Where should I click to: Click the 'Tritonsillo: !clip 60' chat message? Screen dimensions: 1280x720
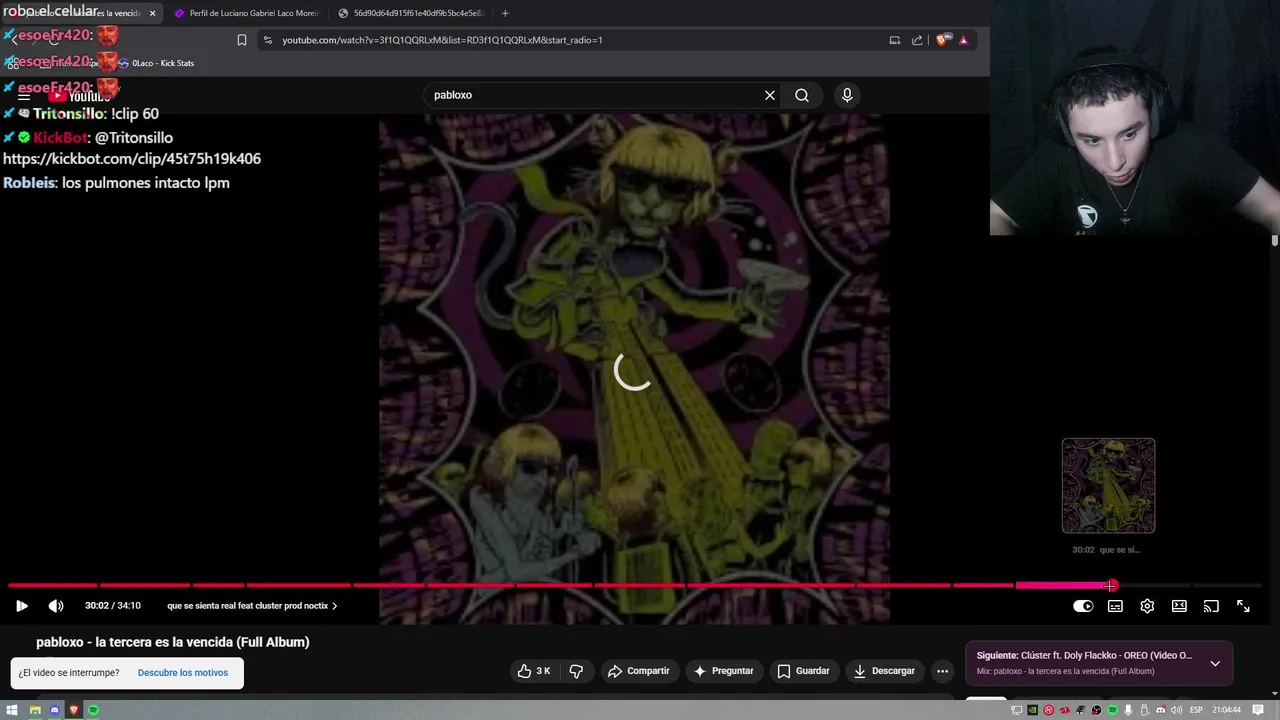pos(81,114)
